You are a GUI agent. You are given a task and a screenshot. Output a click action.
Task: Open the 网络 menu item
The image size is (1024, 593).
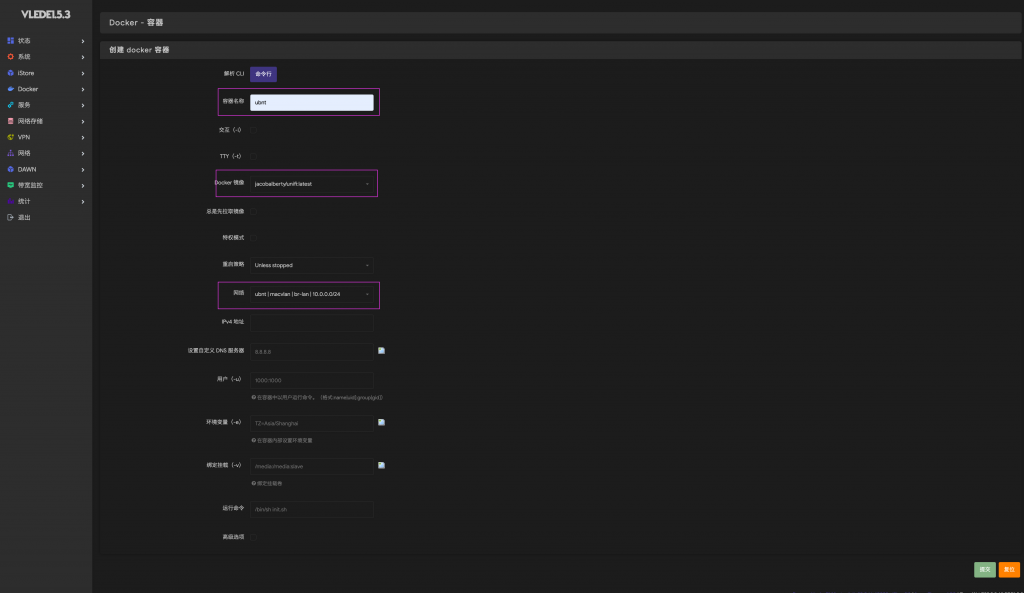click(x=46, y=153)
